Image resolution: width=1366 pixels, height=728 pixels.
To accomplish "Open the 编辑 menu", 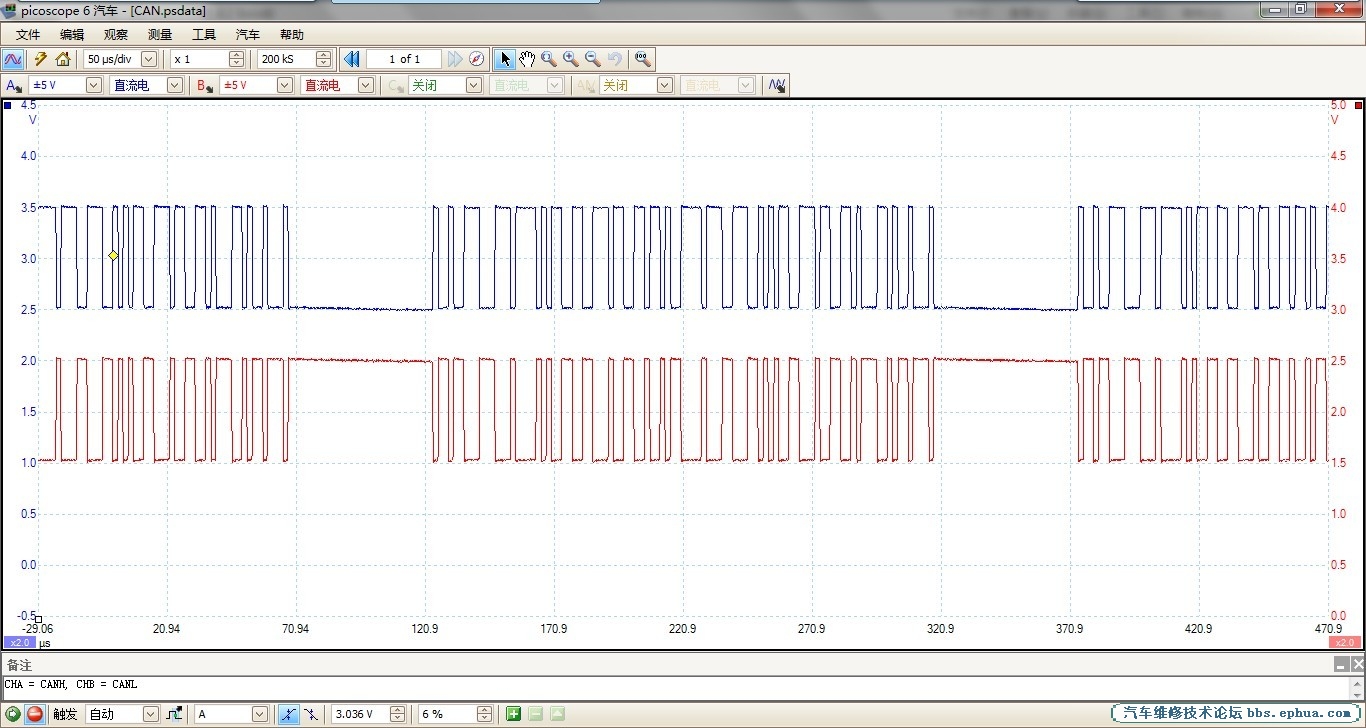I will (72, 34).
